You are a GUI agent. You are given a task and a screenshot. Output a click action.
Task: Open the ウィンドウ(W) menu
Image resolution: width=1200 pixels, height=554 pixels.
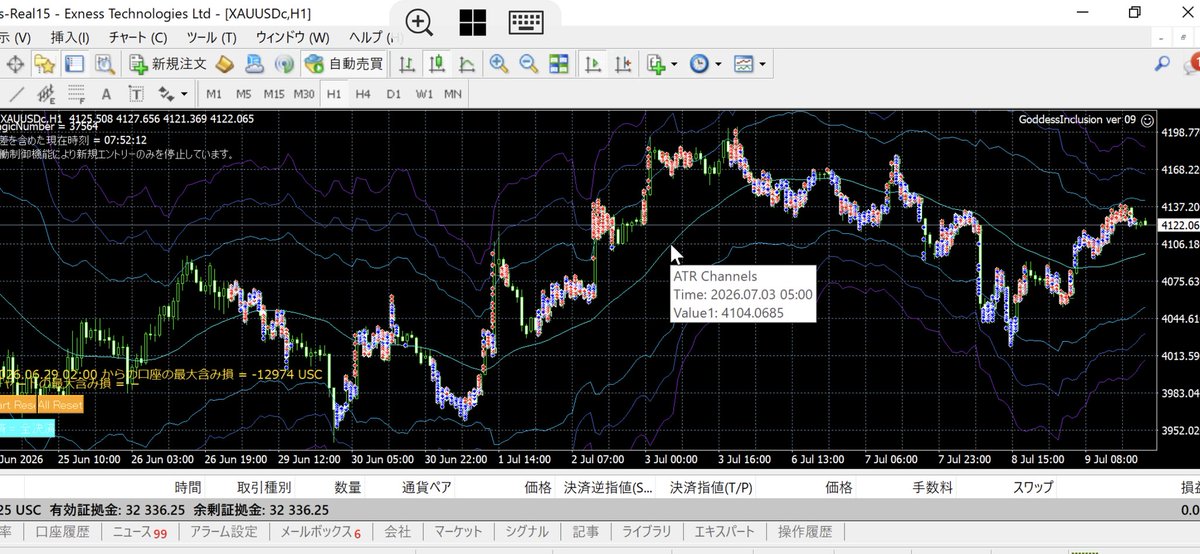tap(293, 36)
